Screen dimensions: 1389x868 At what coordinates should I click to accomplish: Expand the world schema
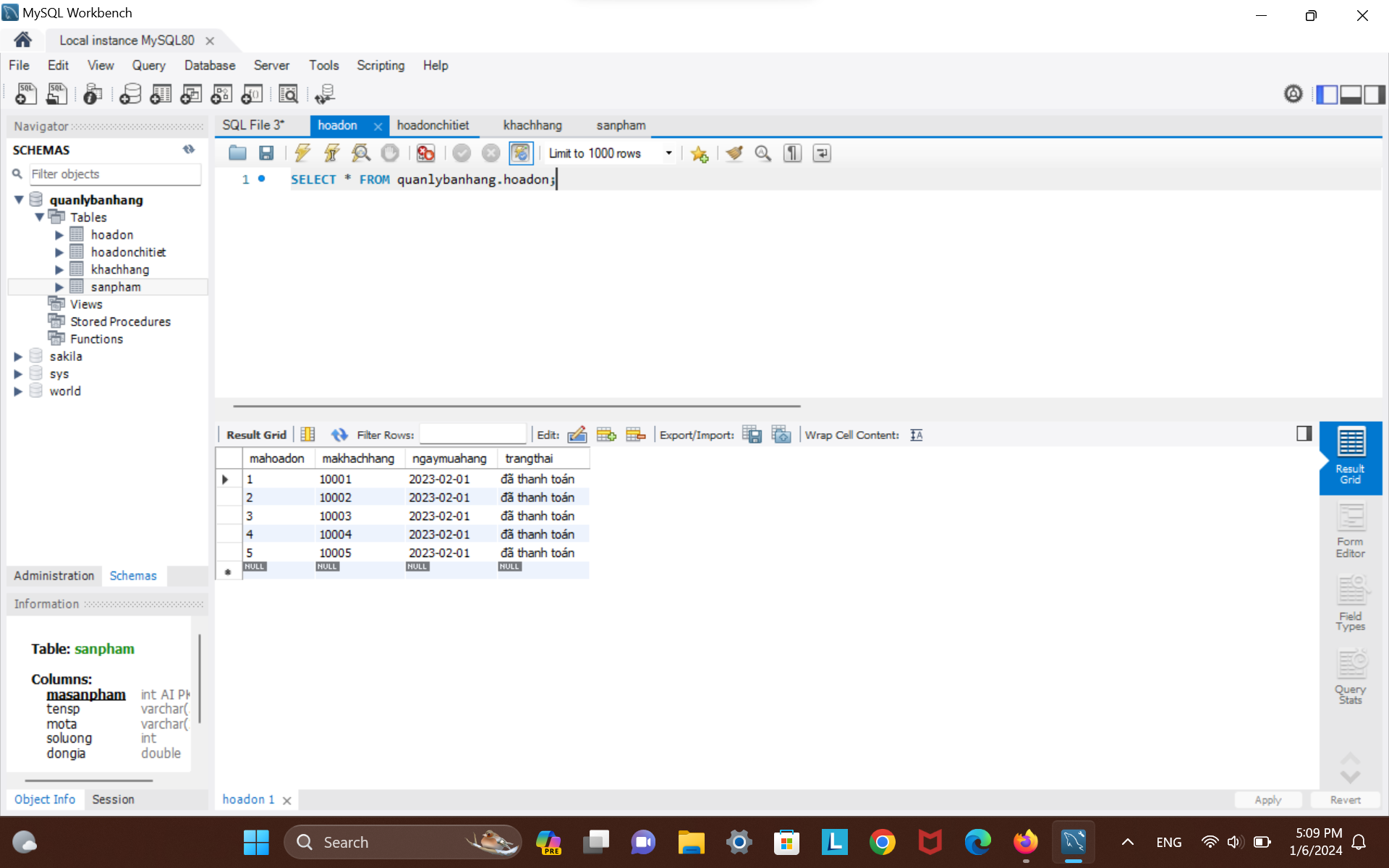click(19, 391)
